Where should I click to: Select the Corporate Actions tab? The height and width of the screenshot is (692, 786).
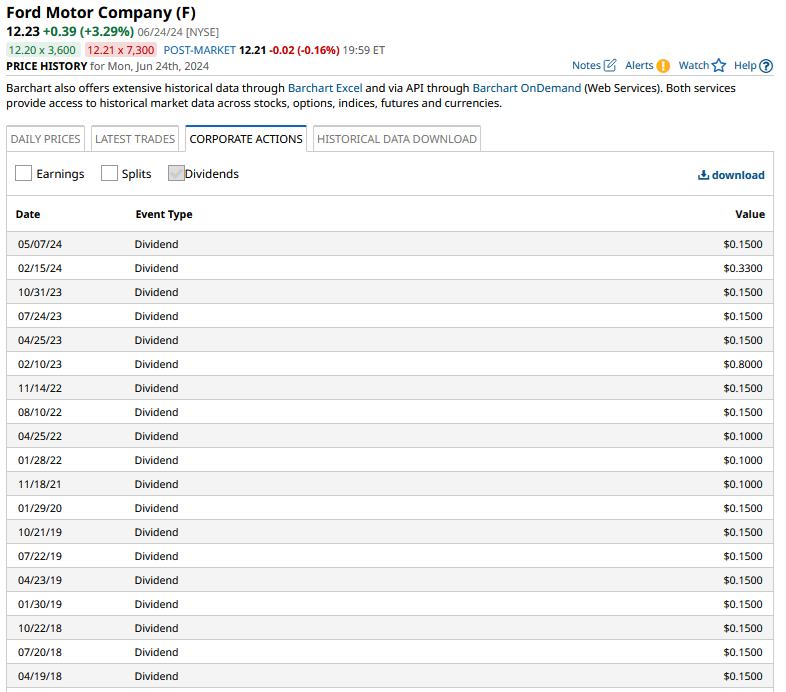click(x=246, y=139)
